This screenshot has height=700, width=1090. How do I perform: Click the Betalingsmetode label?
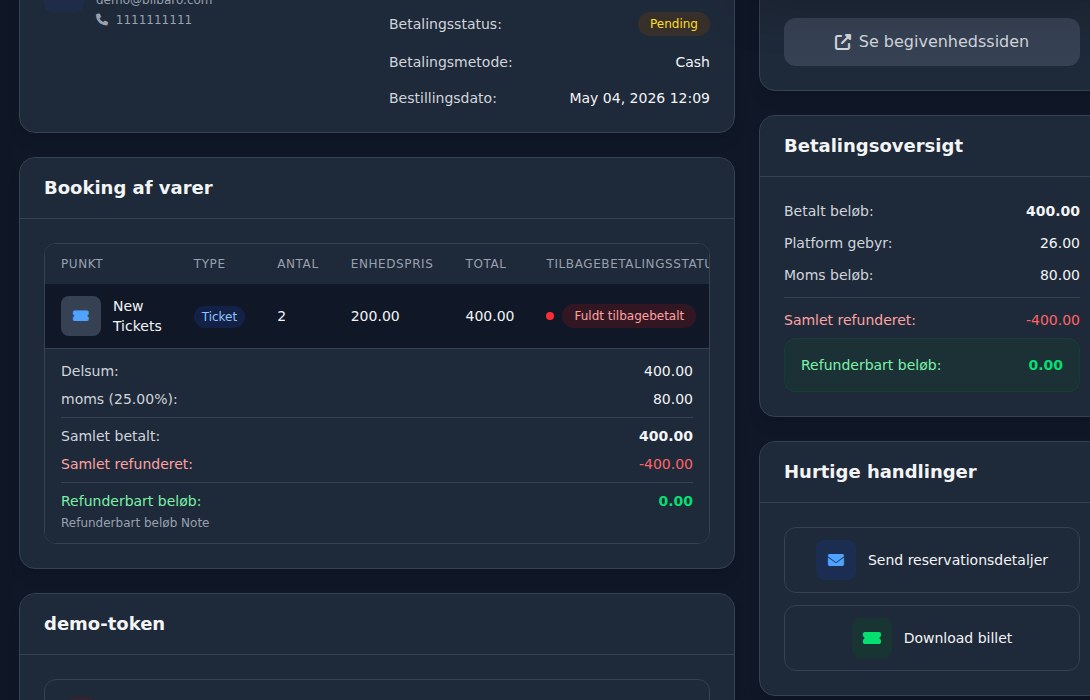[450, 62]
